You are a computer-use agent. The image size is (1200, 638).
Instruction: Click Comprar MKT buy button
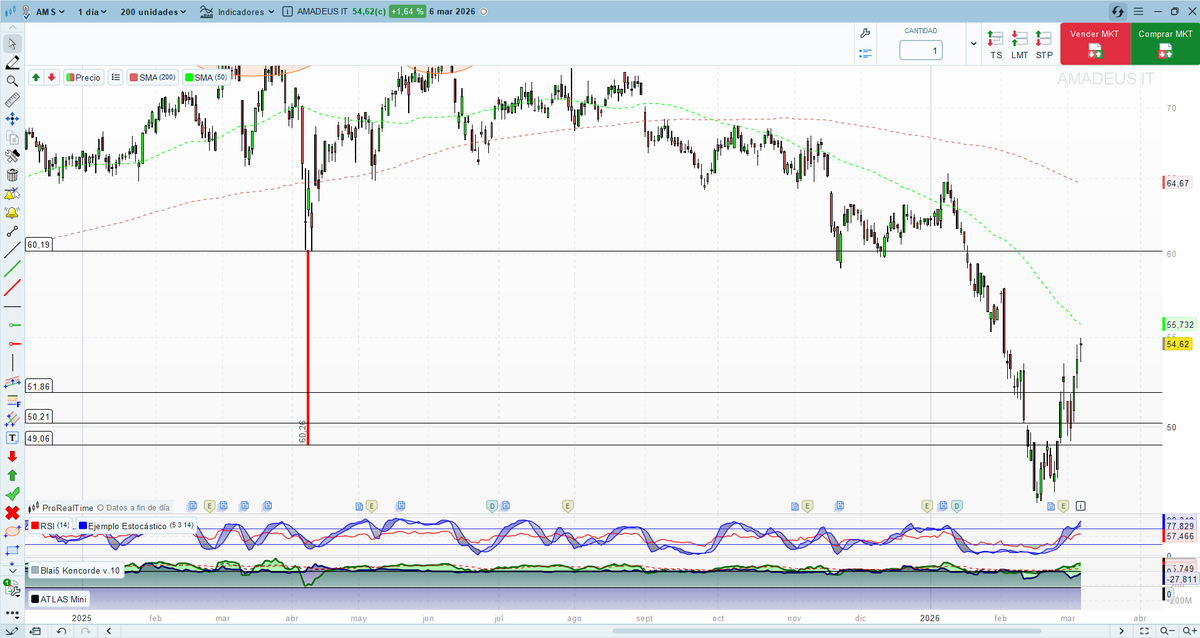coord(1165,44)
